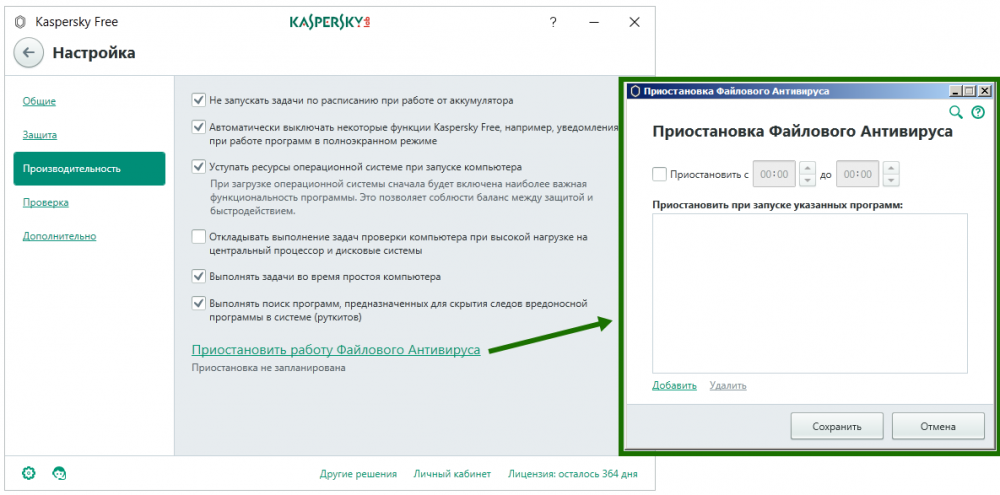
Task: Minimize the Приостановка Файлового Антивируса dialog
Action: (x=955, y=91)
